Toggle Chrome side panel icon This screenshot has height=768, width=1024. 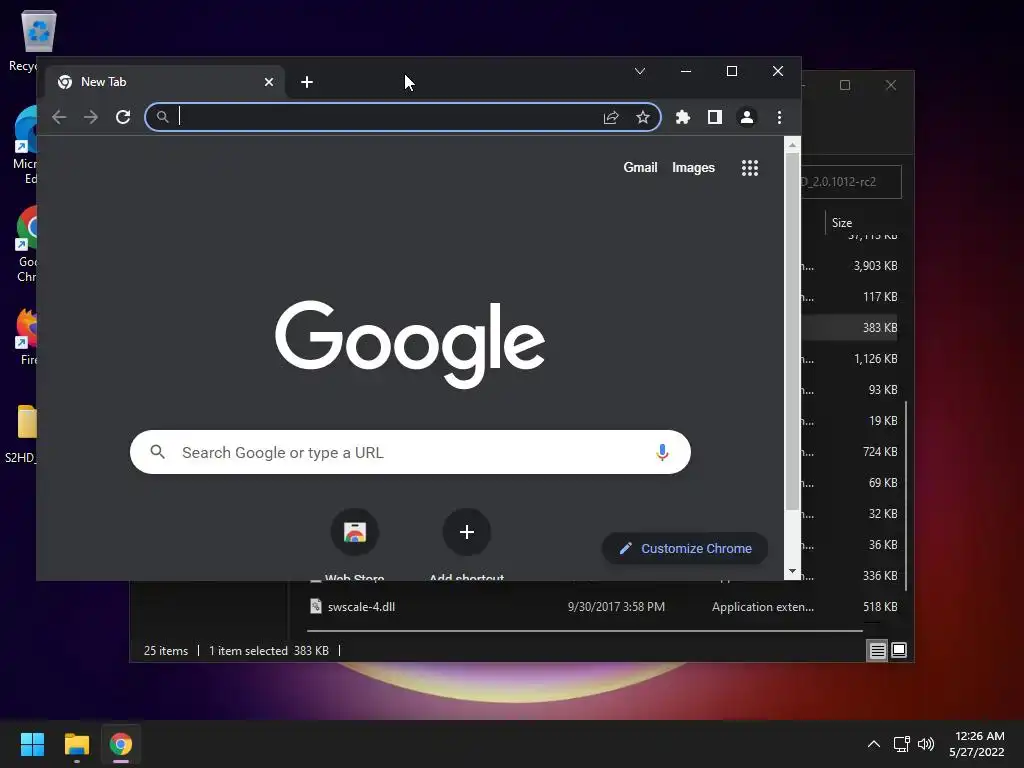coord(714,117)
